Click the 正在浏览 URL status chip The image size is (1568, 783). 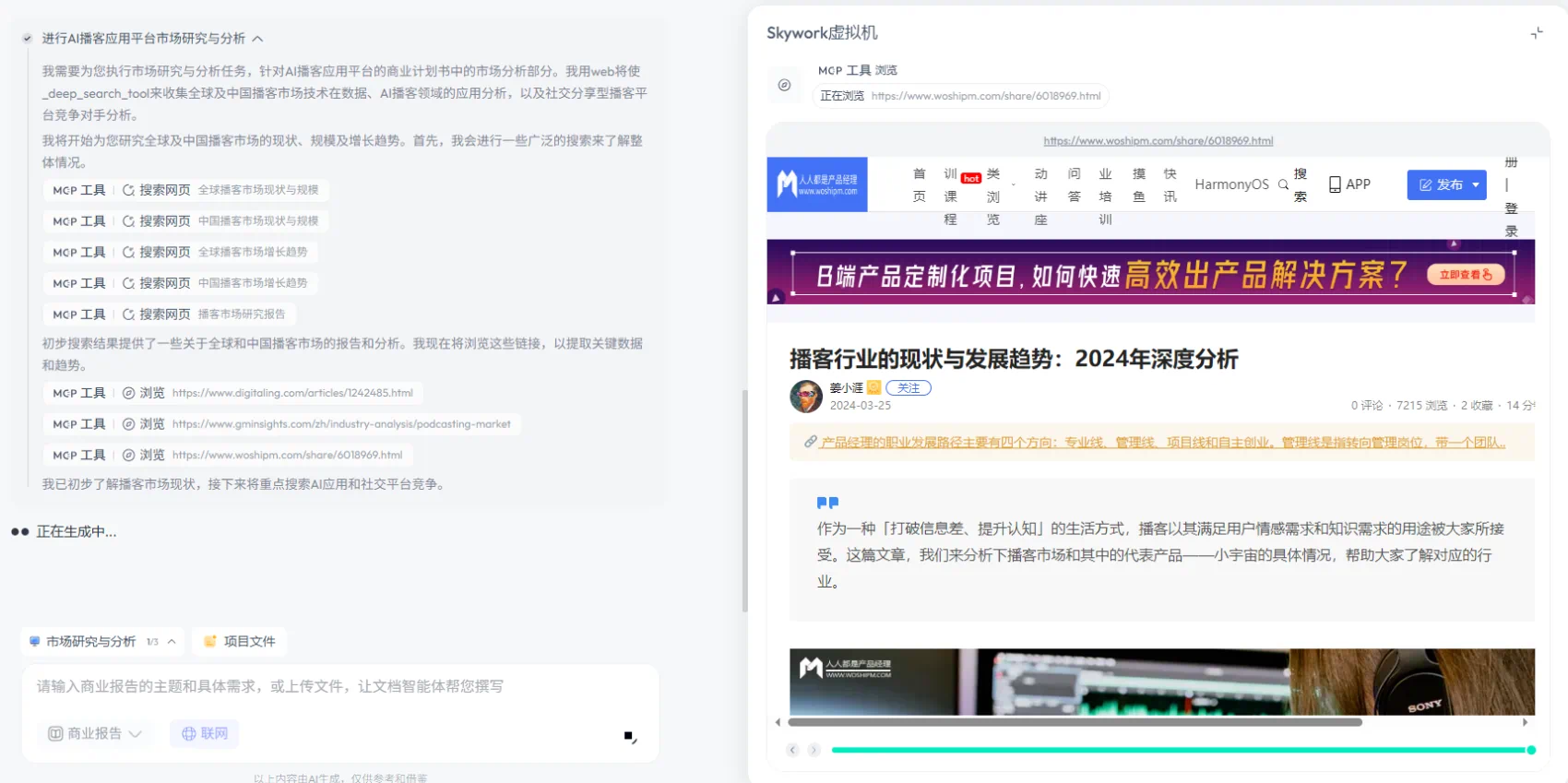click(x=960, y=96)
